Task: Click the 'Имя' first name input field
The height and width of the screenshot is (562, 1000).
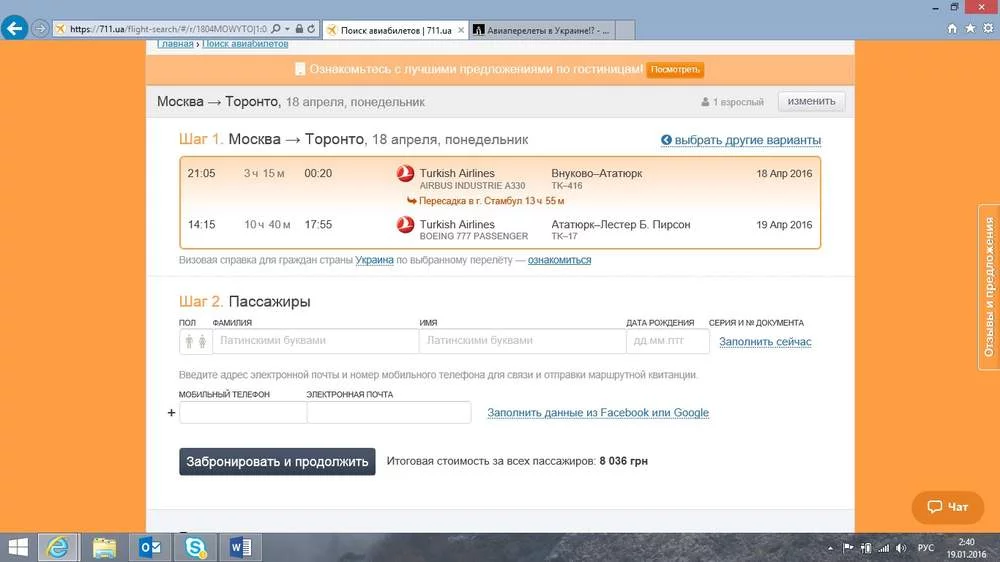Action: click(x=522, y=341)
